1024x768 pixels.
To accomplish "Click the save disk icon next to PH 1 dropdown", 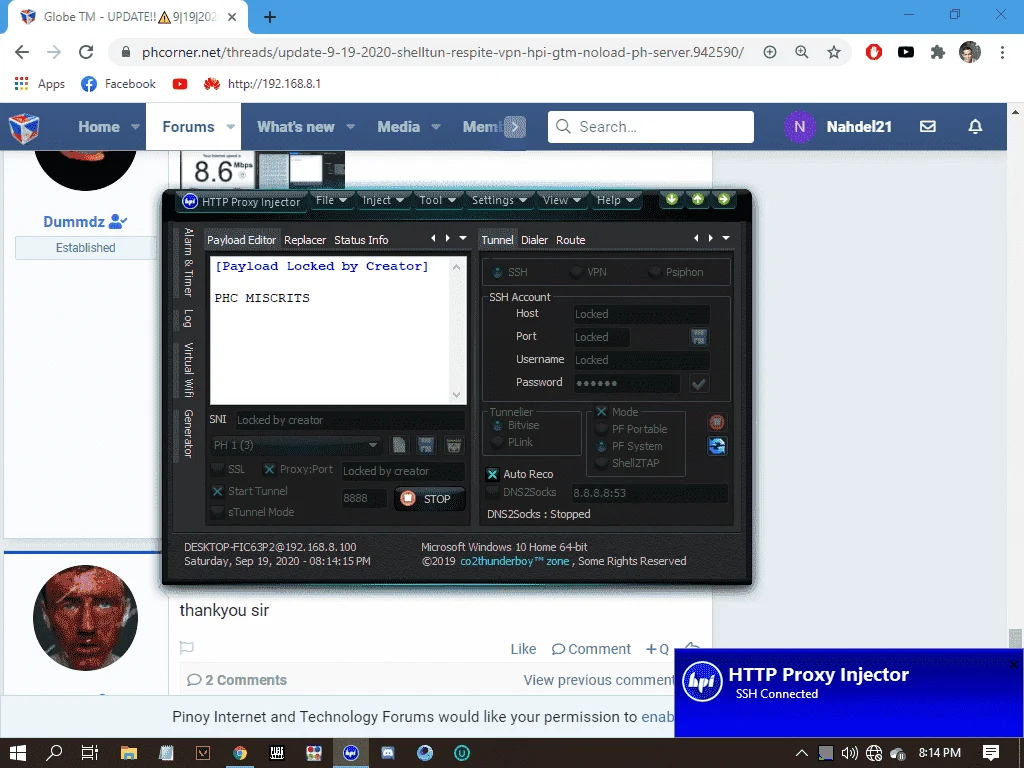I will click(426, 445).
